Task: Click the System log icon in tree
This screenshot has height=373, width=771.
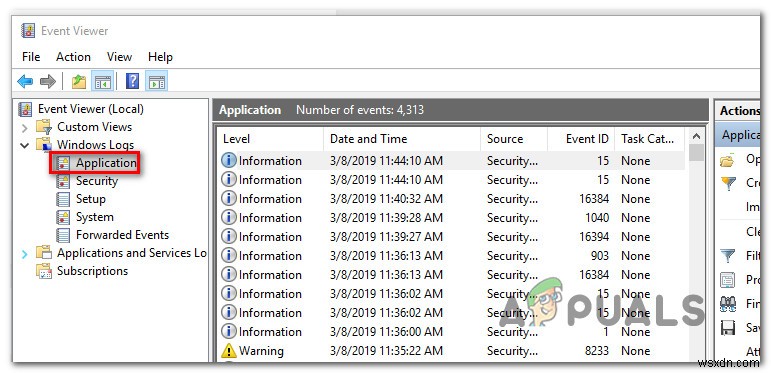Action: click(x=63, y=217)
